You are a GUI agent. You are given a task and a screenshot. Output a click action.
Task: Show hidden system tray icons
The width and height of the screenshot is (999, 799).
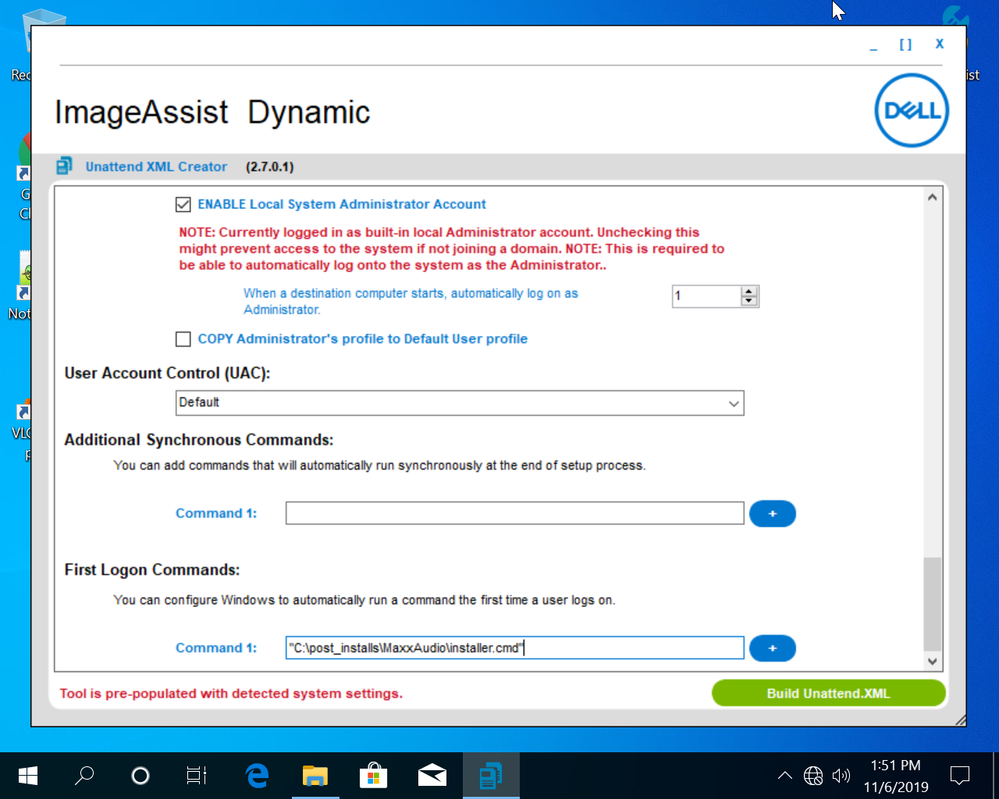(x=785, y=775)
